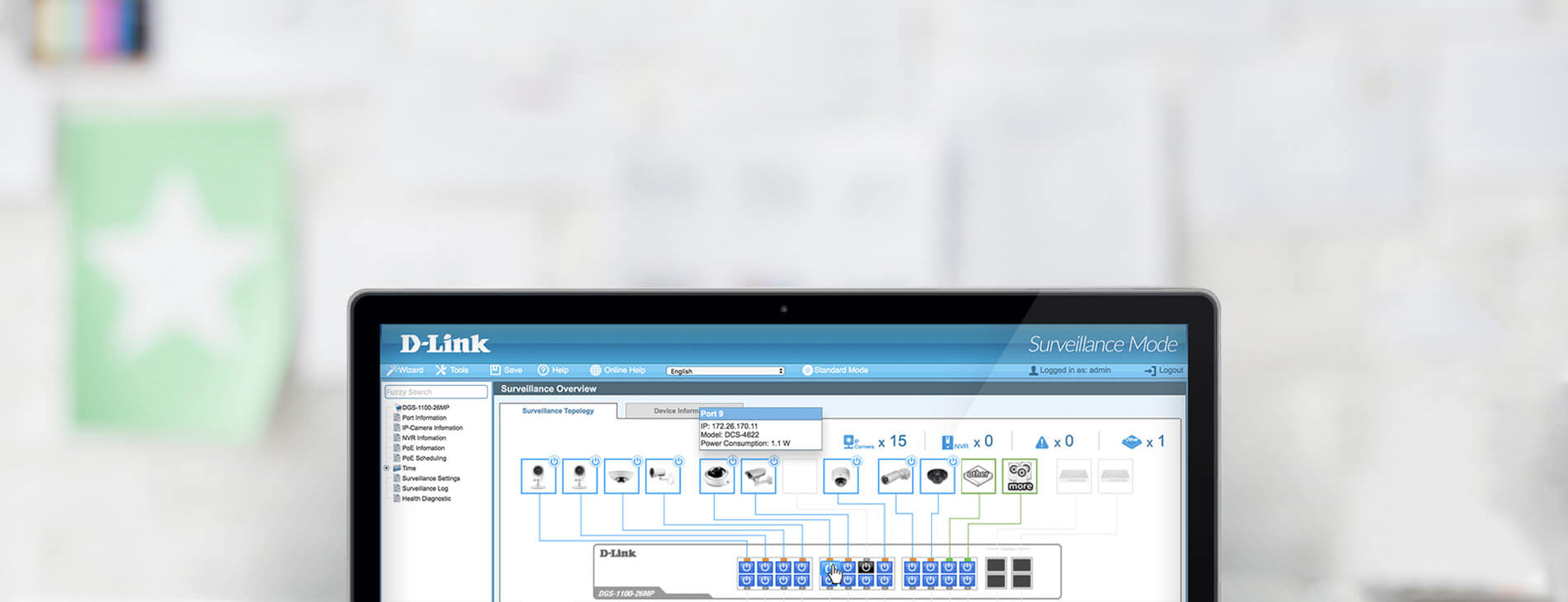This screenshot has width=1568, height=602.
Task: Click the Fuzzy Search input field
Action: click(436, 392)
